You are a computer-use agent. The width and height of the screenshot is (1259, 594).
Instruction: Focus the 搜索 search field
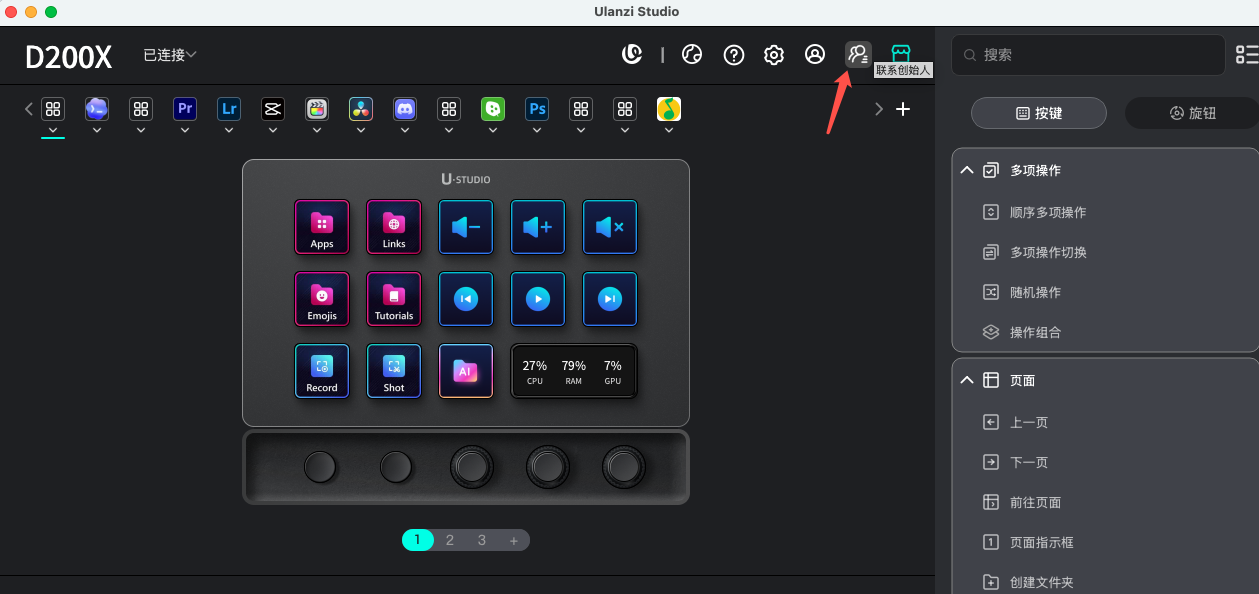(x=1088, y=55)
